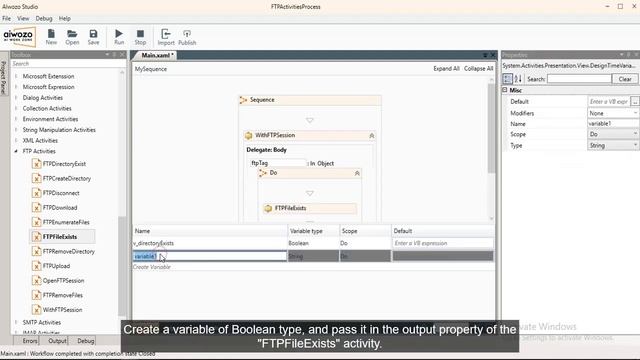Expand the Dialog Activities toolbox group
640x360 pixels.
coord(16,98)
